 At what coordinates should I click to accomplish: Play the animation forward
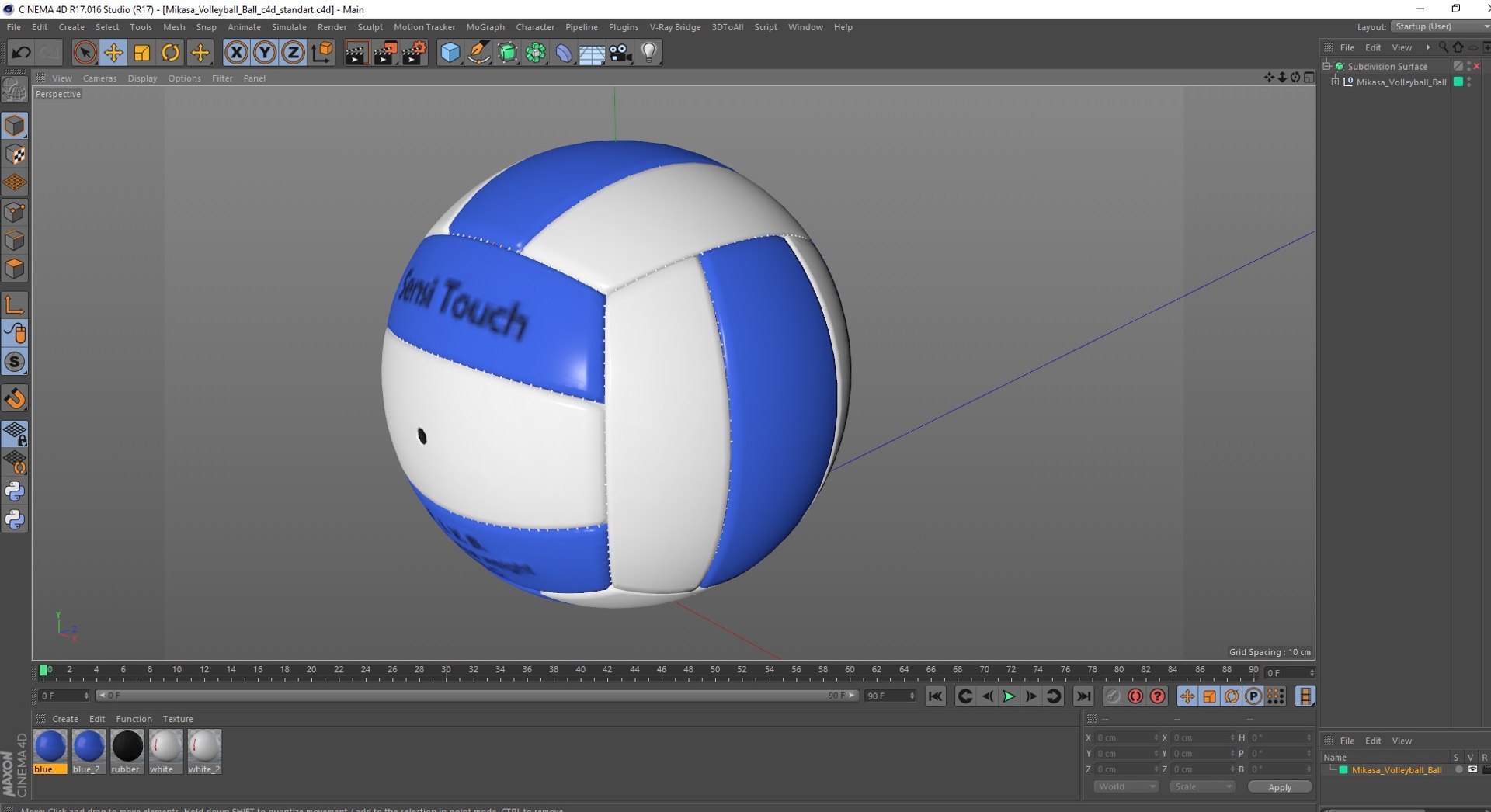pyautogui.click(x=1009, y=696)
